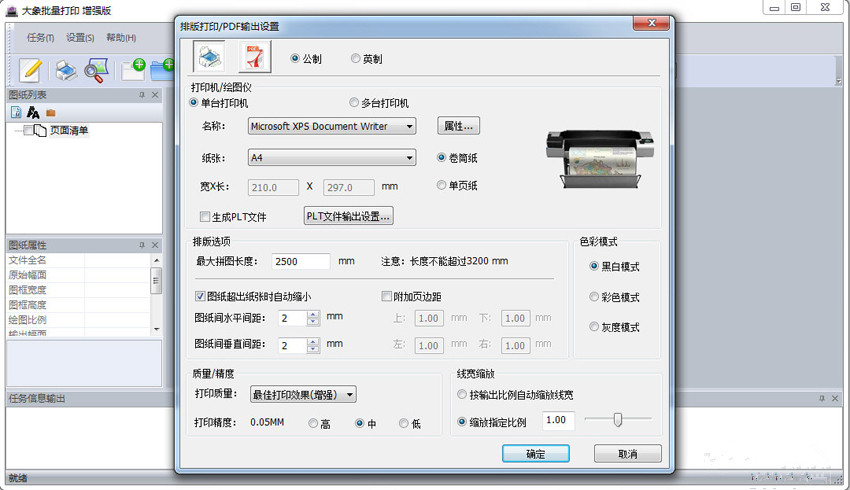This screenshot has width=850, height=490.
Task: Enable 生成PLT文件 checkbox
Action: pyautogui.click(x=205, y=217)
